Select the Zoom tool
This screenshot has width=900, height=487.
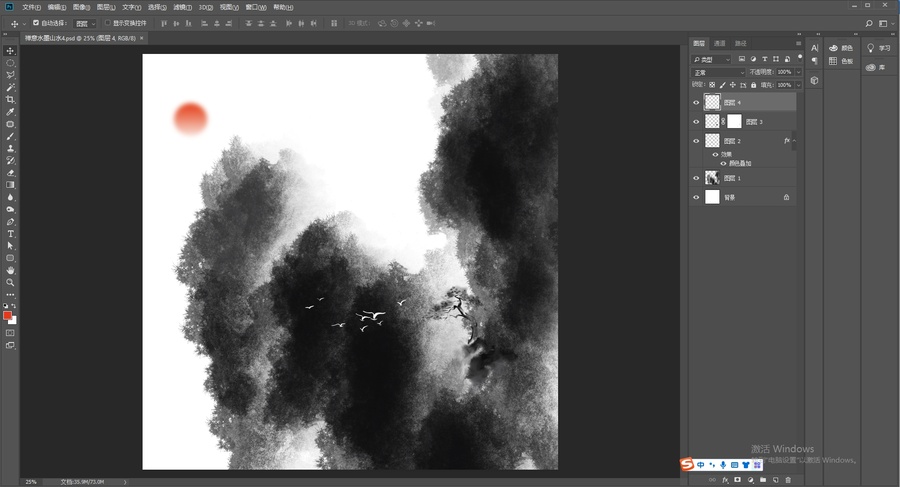[x=10, y=283]
